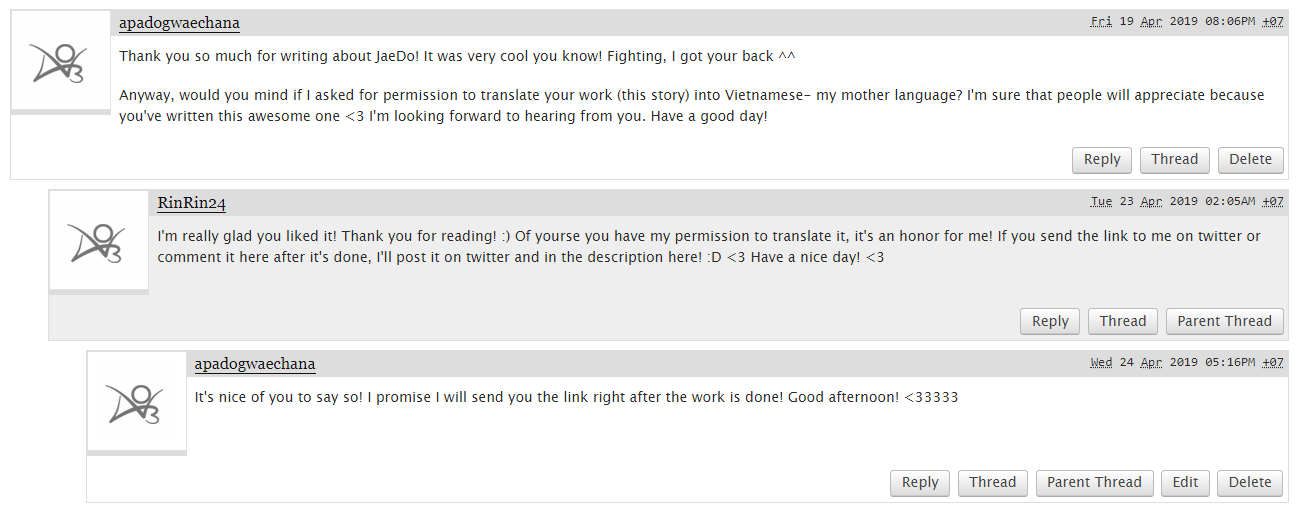Screen dimensions: 1301x511
Task: Delete the last comment
Action: (x=1250, y=482)
